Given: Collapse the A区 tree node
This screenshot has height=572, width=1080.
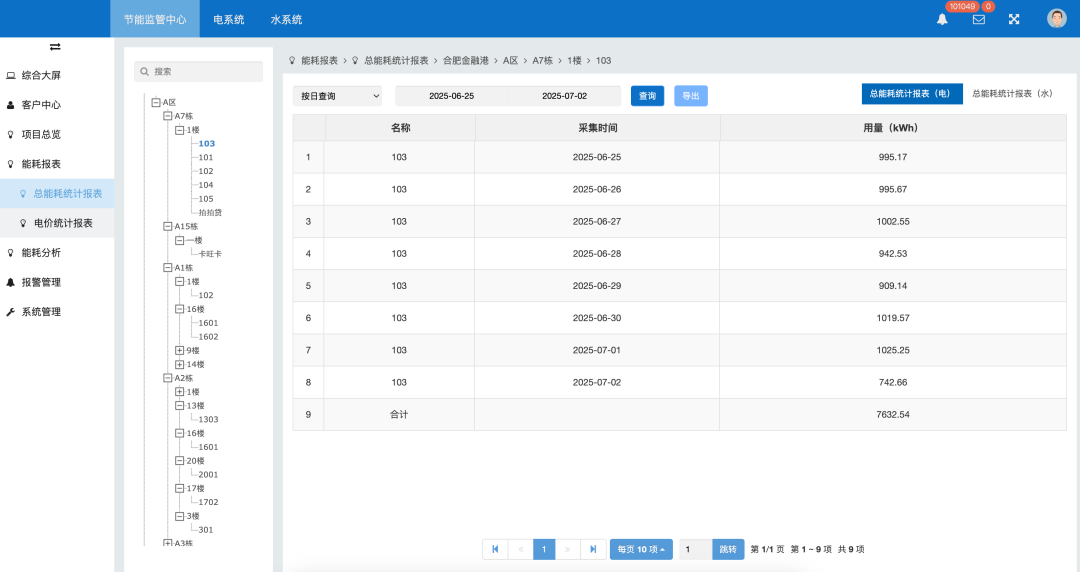Looking at the screenshot, I should pos(156,102).
